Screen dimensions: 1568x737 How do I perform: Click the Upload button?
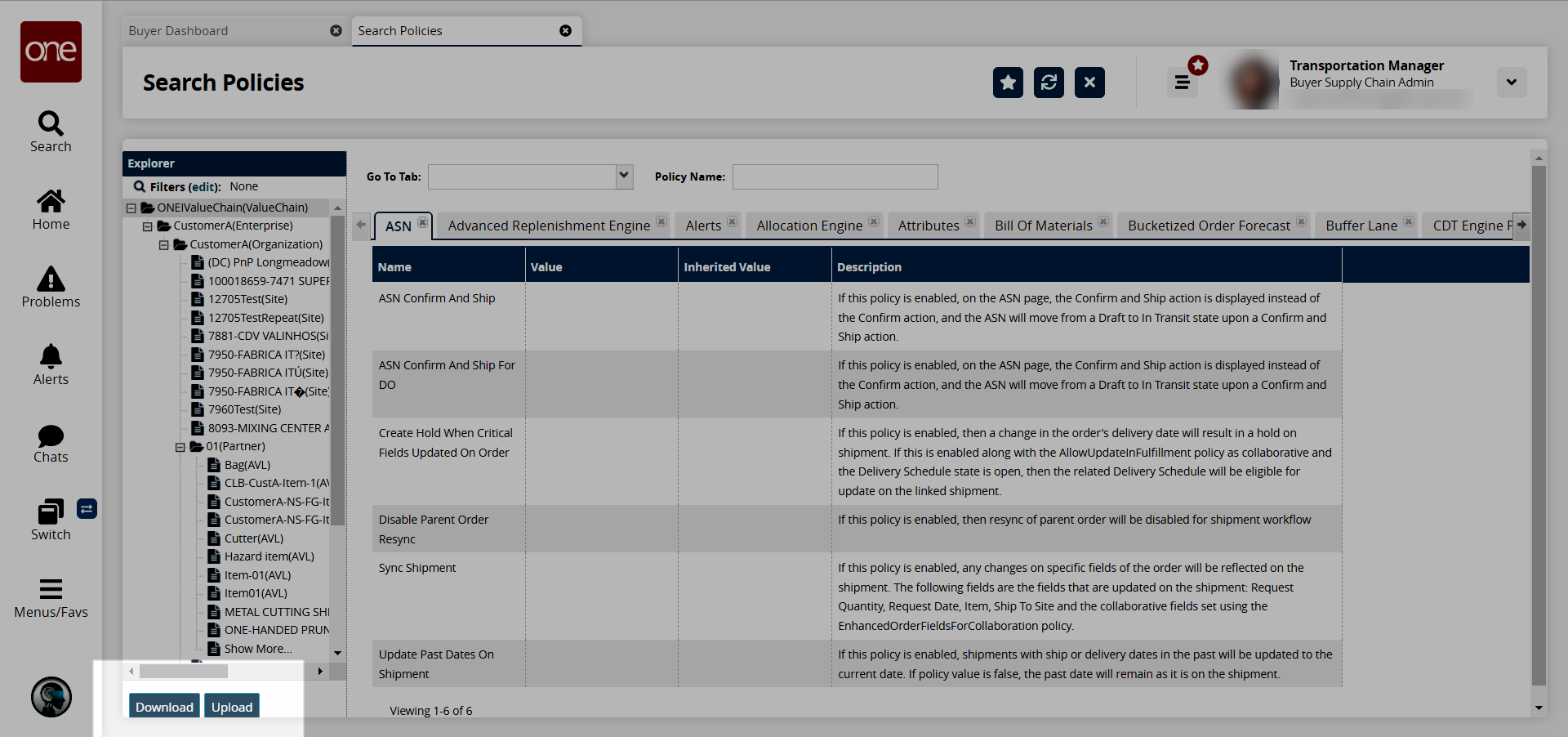click(232, 707)
